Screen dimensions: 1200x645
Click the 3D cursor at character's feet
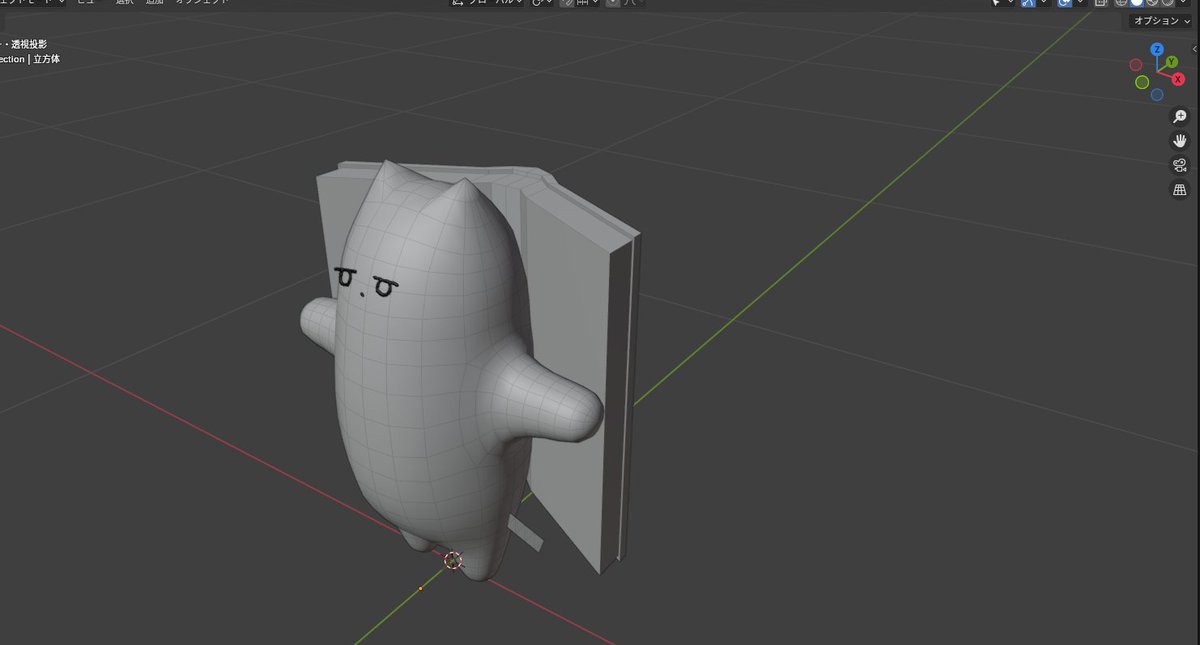453,561
